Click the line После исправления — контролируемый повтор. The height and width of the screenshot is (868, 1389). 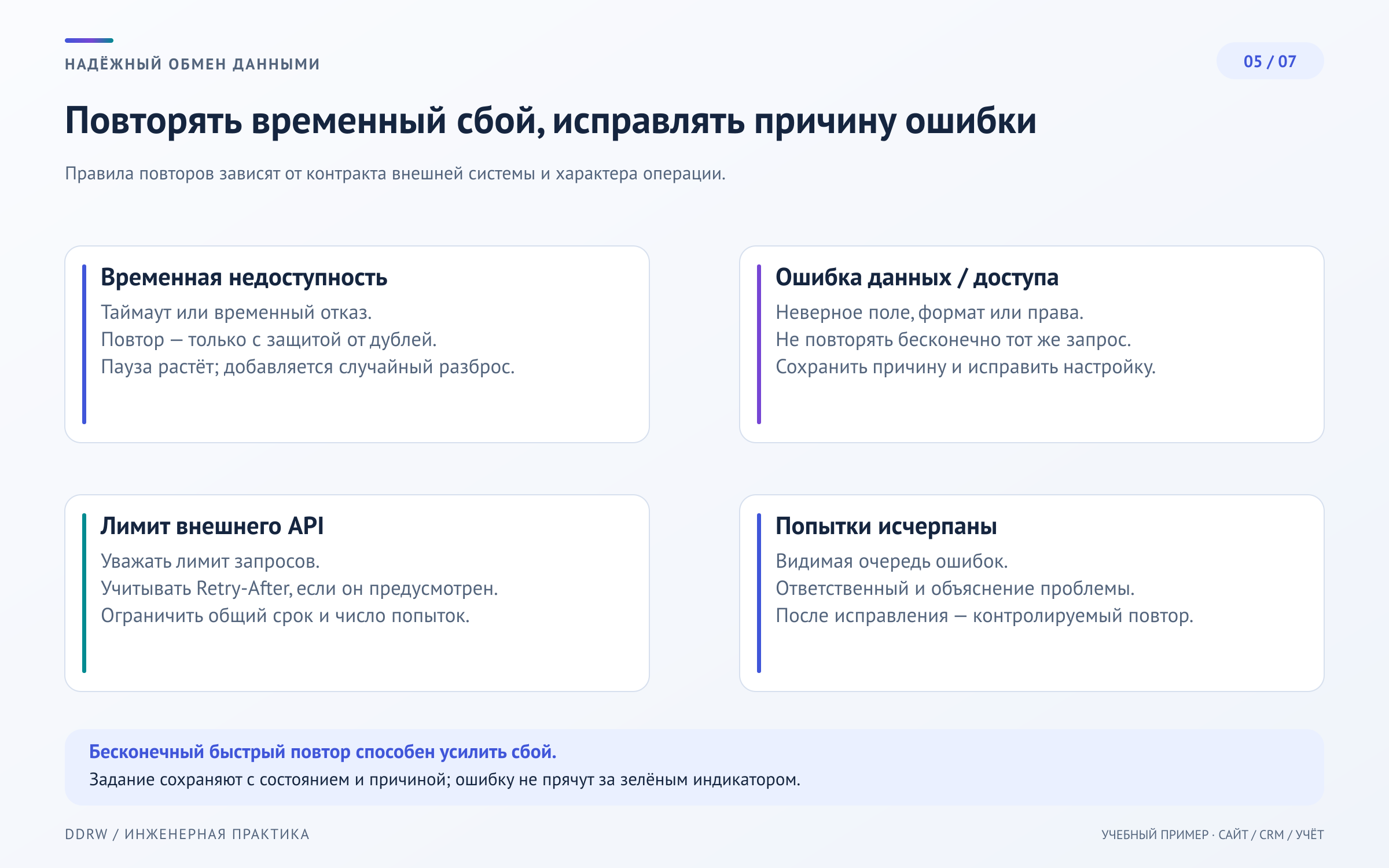click(984, 616)
